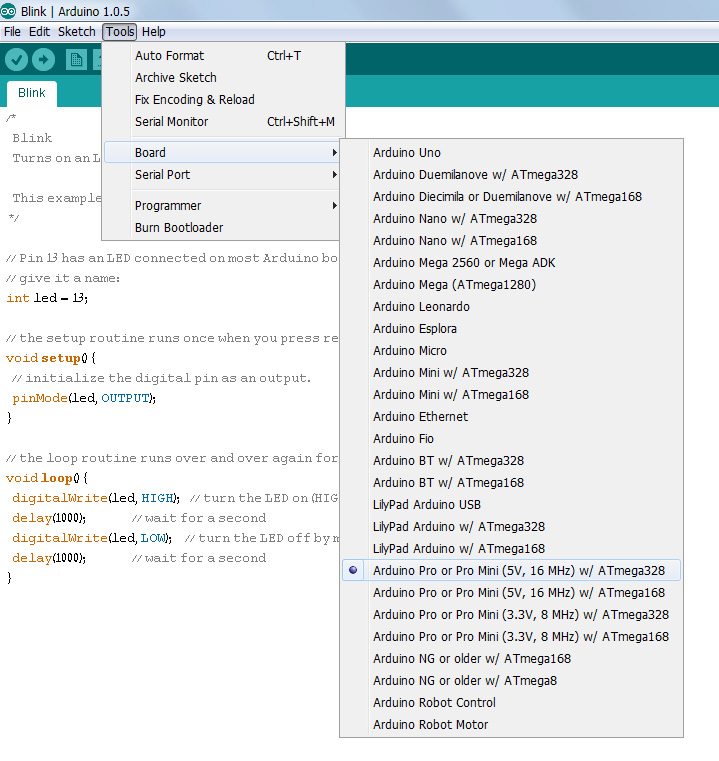Viewport: 719px width, 761px height.
Task: Choose Arduino BT w/ ATmega168
Action: pos(511,482)
